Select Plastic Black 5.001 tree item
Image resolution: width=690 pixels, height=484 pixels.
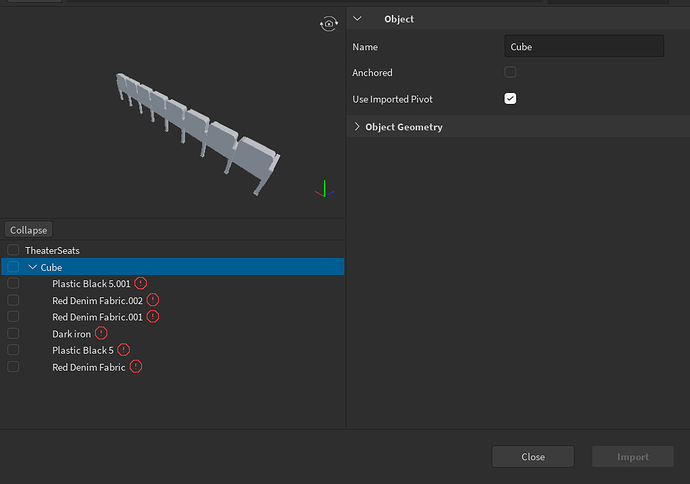91,284
